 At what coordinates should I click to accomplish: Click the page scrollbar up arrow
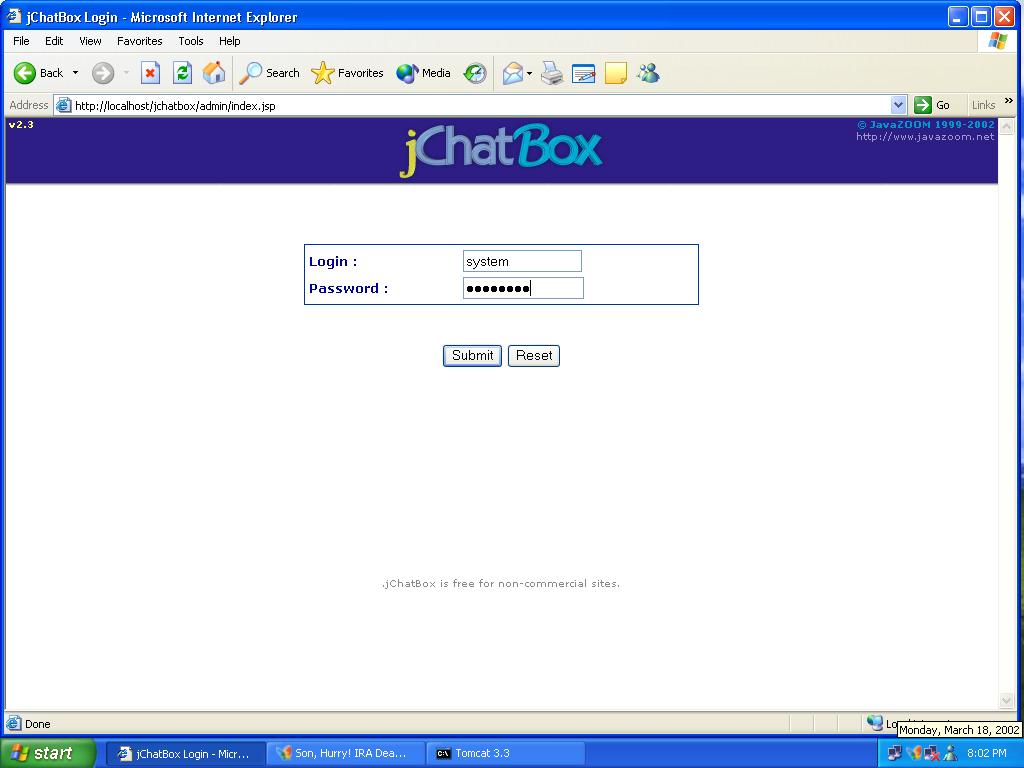pos(1006,126)
